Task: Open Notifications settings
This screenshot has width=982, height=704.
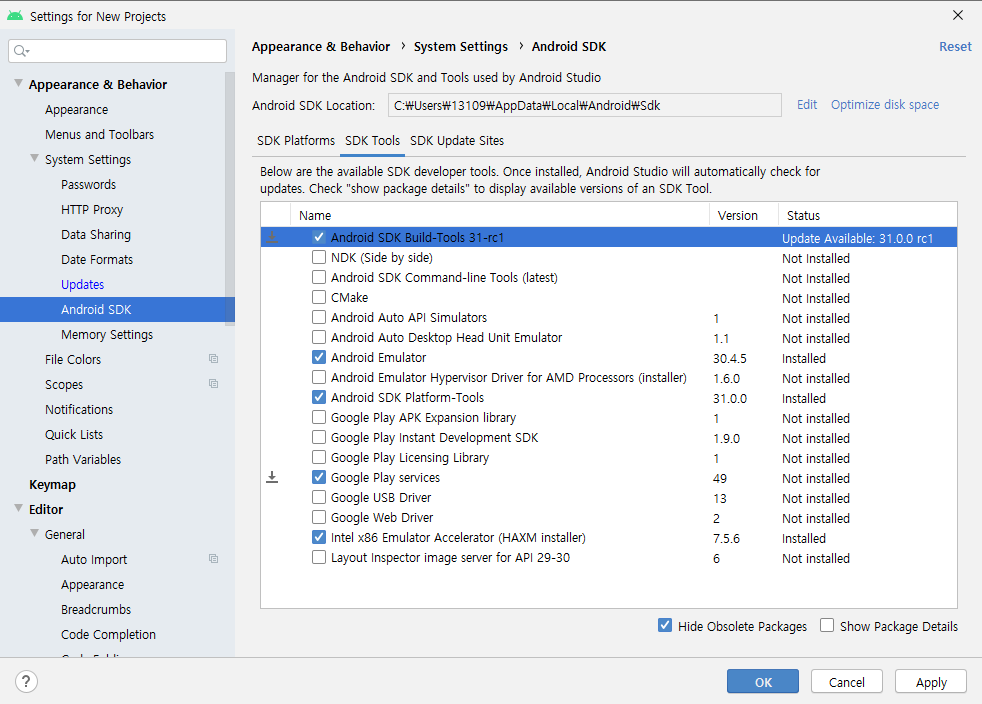Action: click(x=79, y=410)
